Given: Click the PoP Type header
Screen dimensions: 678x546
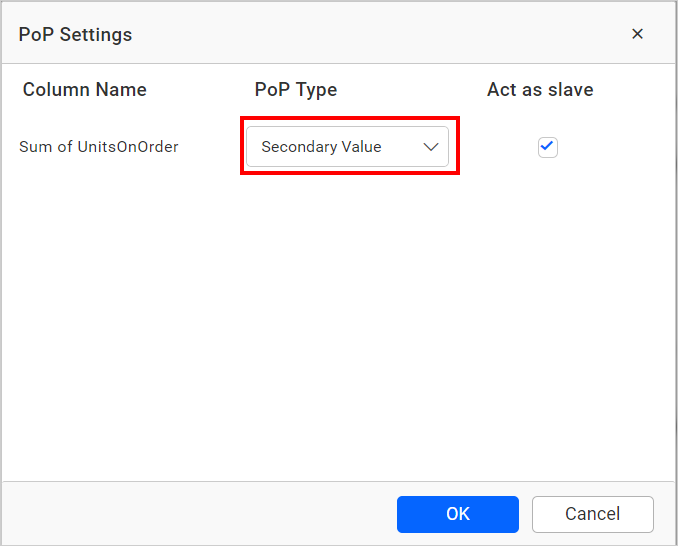Looking at the screenshot, I should pos(296,90).
